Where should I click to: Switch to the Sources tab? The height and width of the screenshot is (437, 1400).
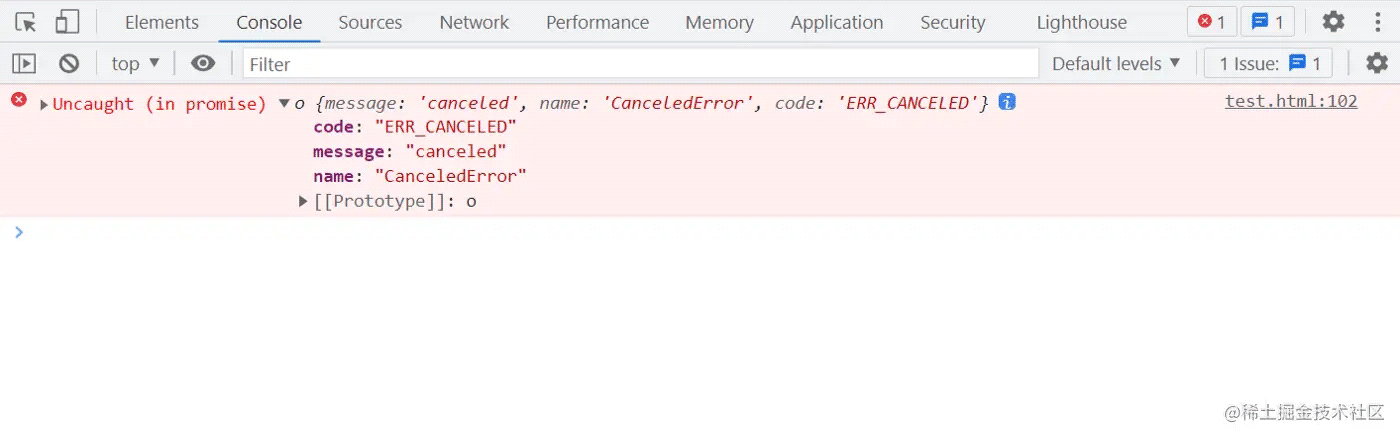click(370, 22)
